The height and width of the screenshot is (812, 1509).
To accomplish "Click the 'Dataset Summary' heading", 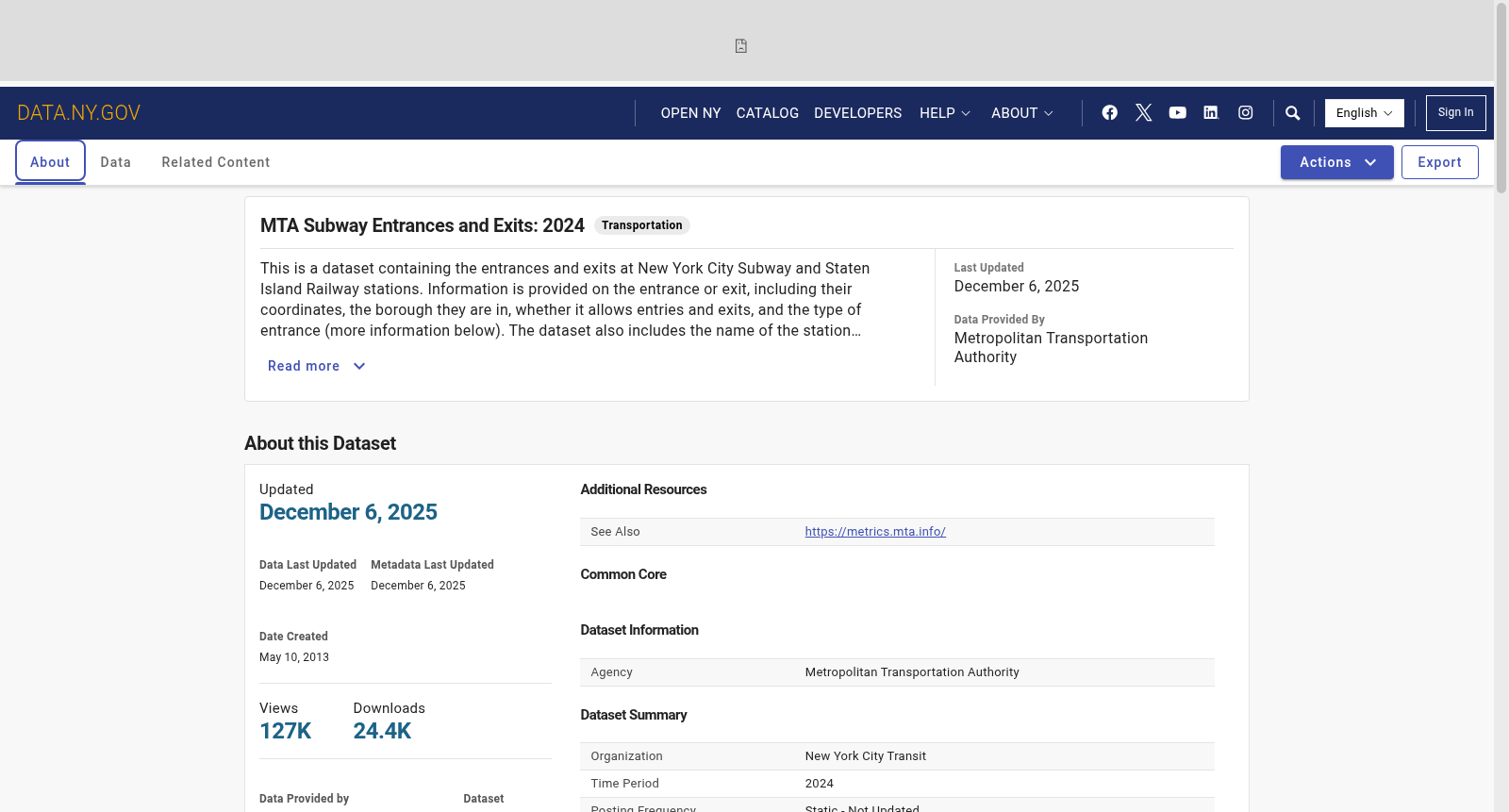I will tap(634, 715).
